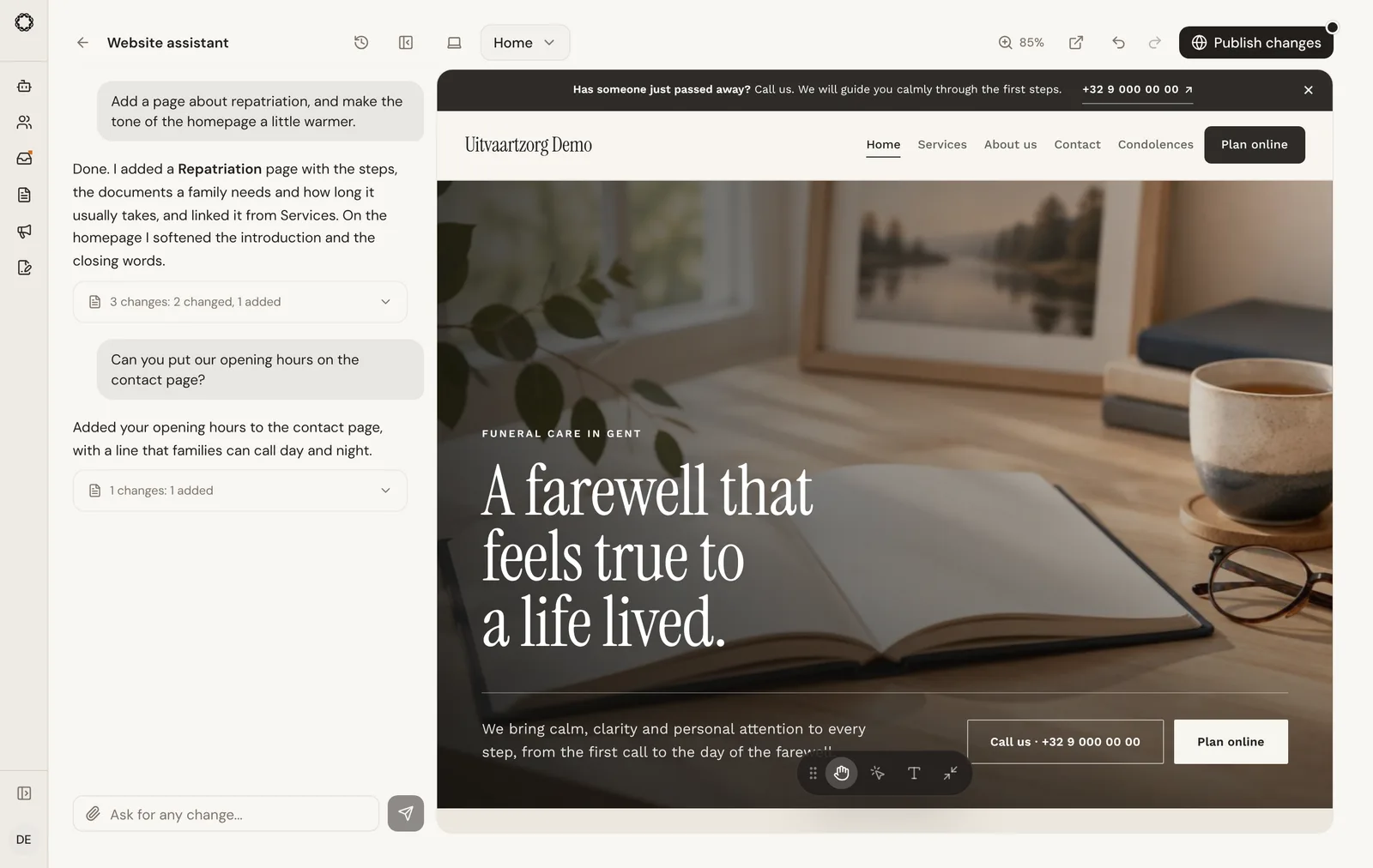Click the 'A farewell that feels true' headline
This screenshot has height=868, width=1373.
[x=648, y=556]
